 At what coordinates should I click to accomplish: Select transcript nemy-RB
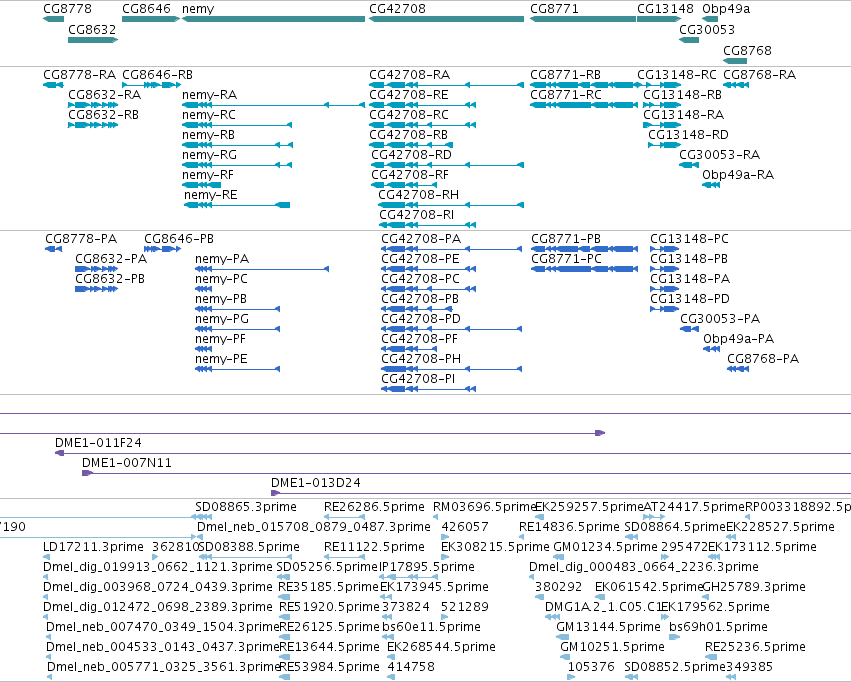point(237,145)
